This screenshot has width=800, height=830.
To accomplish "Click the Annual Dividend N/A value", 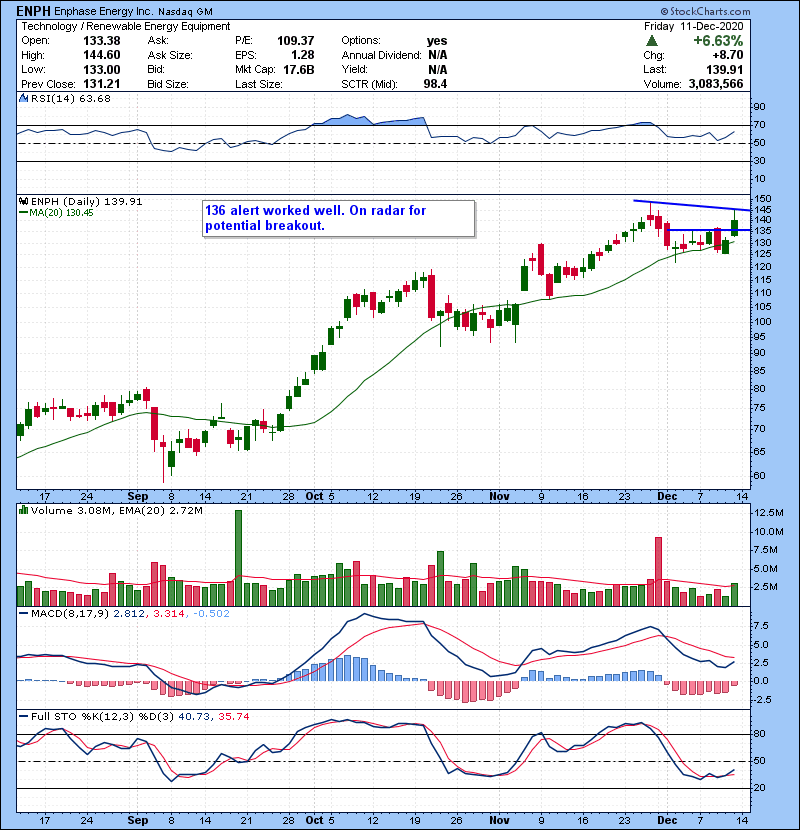I will (437, 55).
